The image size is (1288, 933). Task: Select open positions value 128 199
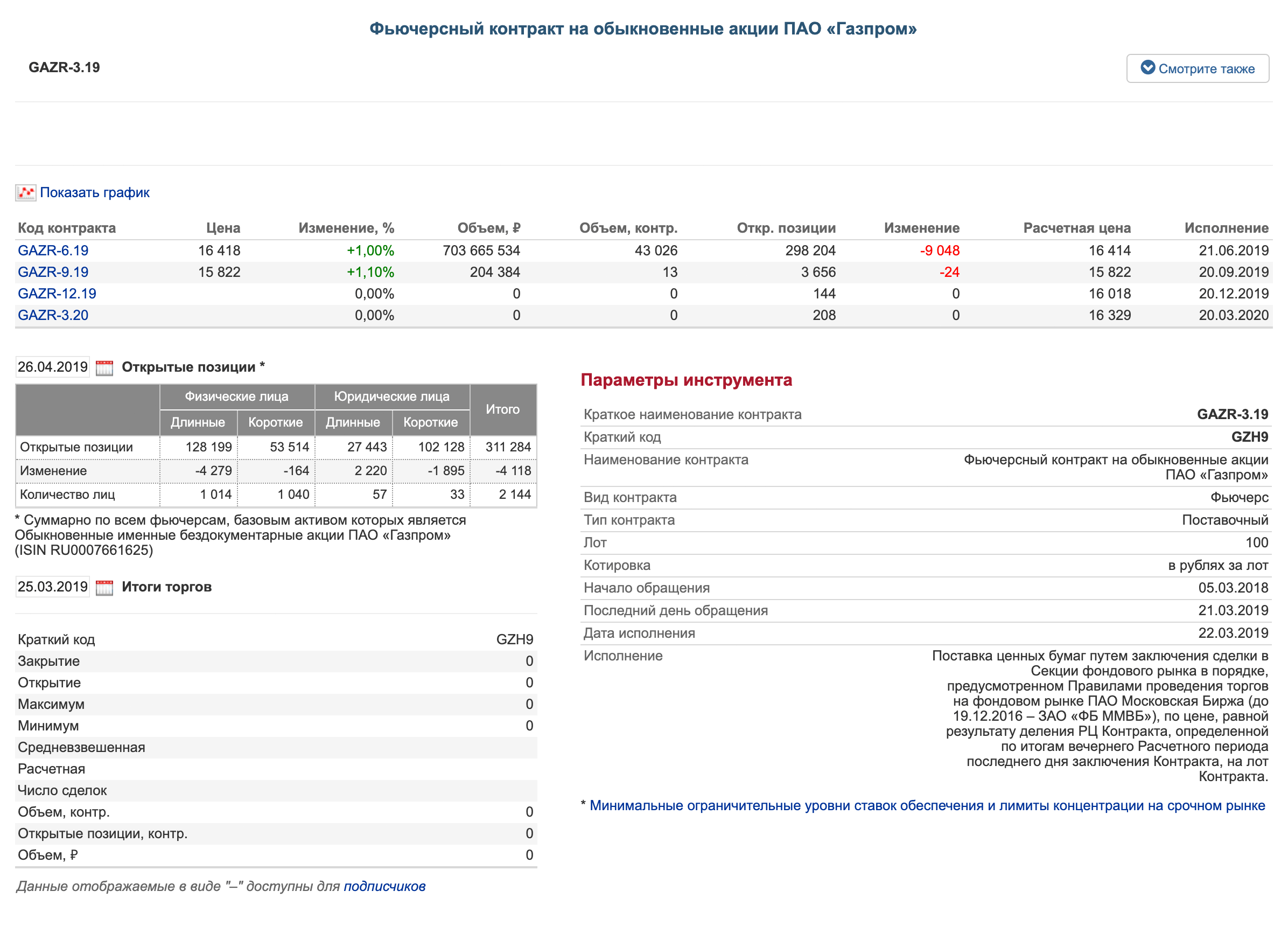click(x=208, y=447)
